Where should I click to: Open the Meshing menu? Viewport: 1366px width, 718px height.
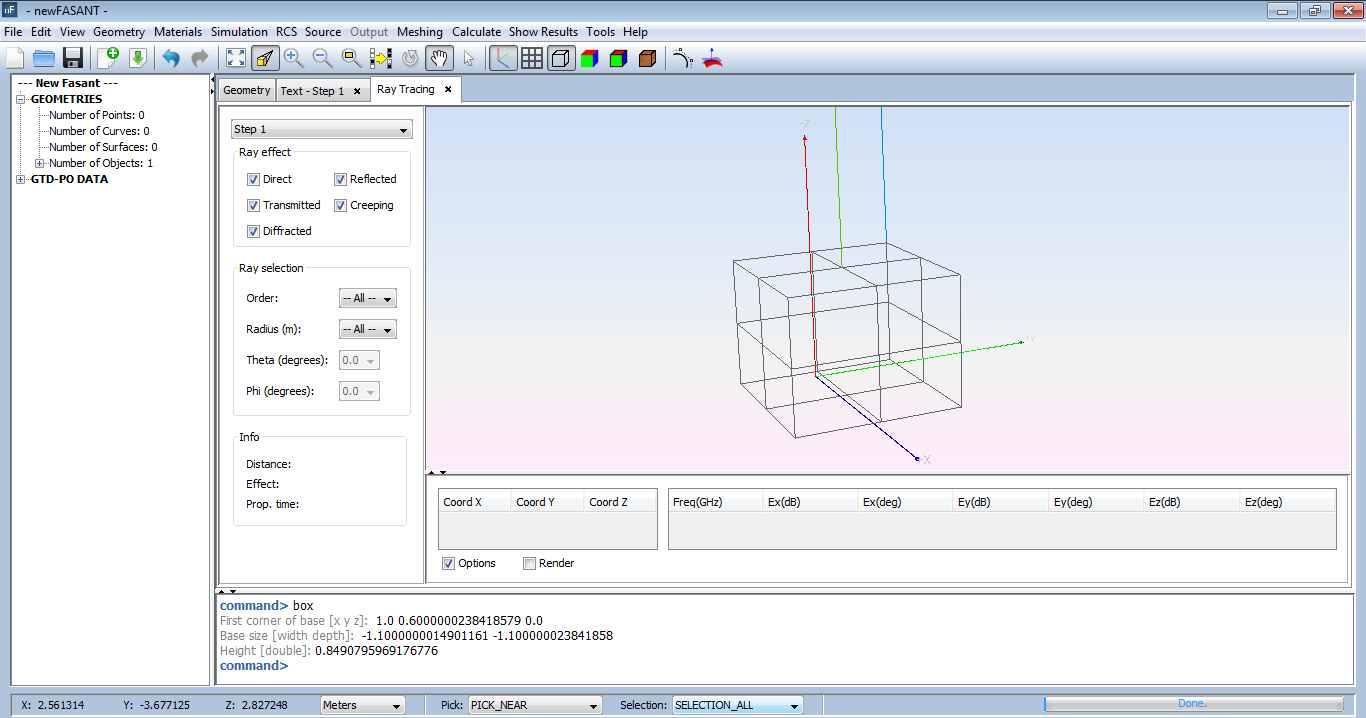click(419, 32)
